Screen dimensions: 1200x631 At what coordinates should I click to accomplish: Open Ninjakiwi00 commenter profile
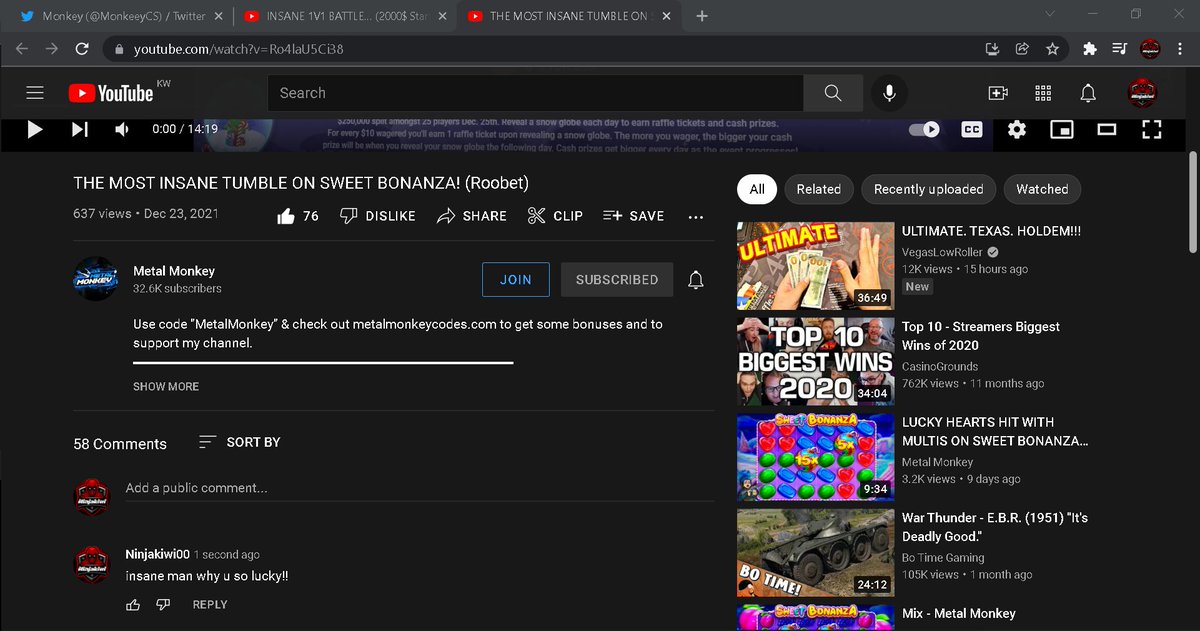click(158, 554)
